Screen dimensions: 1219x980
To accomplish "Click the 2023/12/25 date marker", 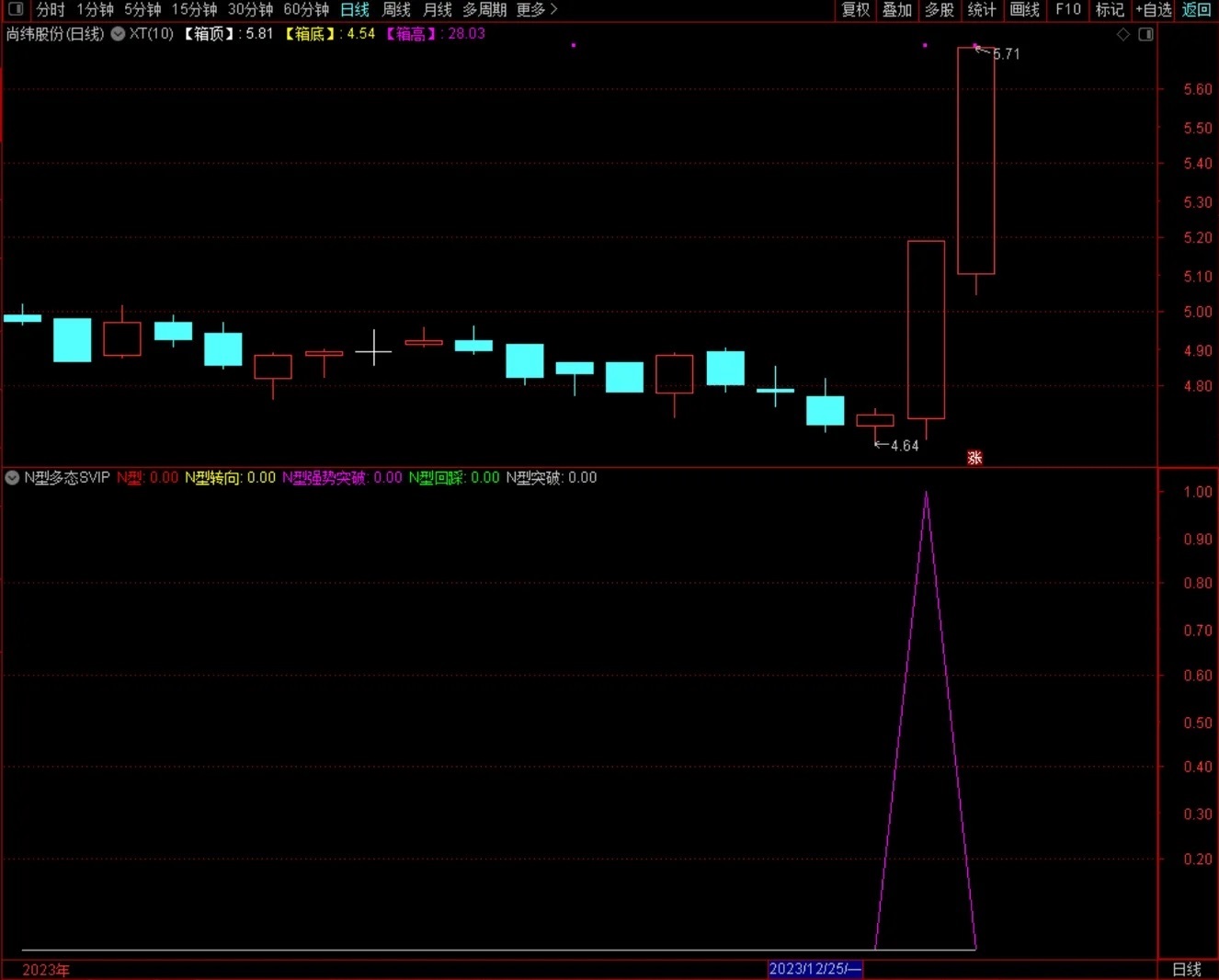I will pos(815,969).
